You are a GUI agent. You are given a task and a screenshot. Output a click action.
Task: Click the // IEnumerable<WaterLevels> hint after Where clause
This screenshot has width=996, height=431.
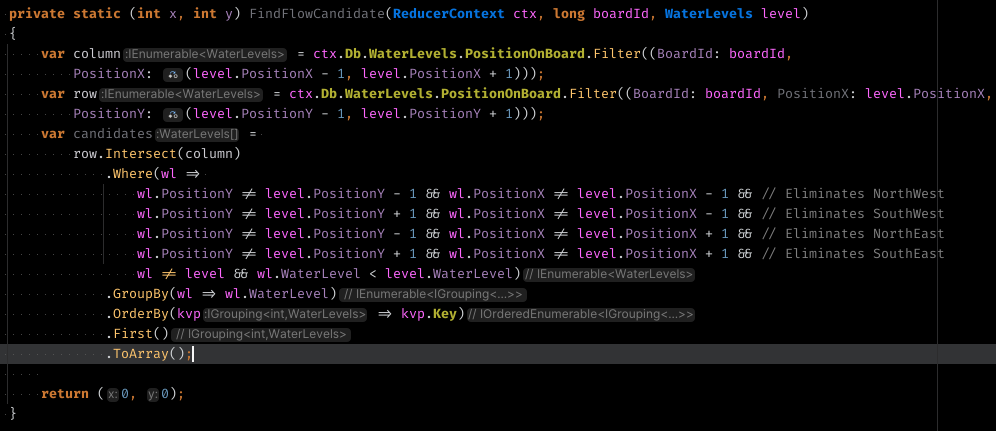tap(608, 274)
